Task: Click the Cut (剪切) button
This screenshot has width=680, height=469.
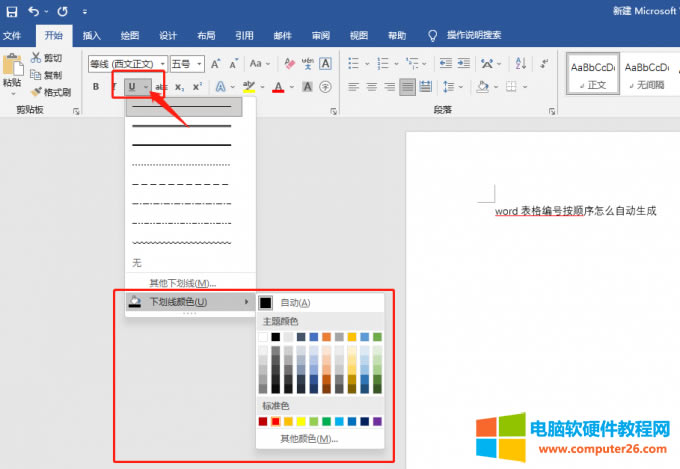Action: (x=46, y=58)
